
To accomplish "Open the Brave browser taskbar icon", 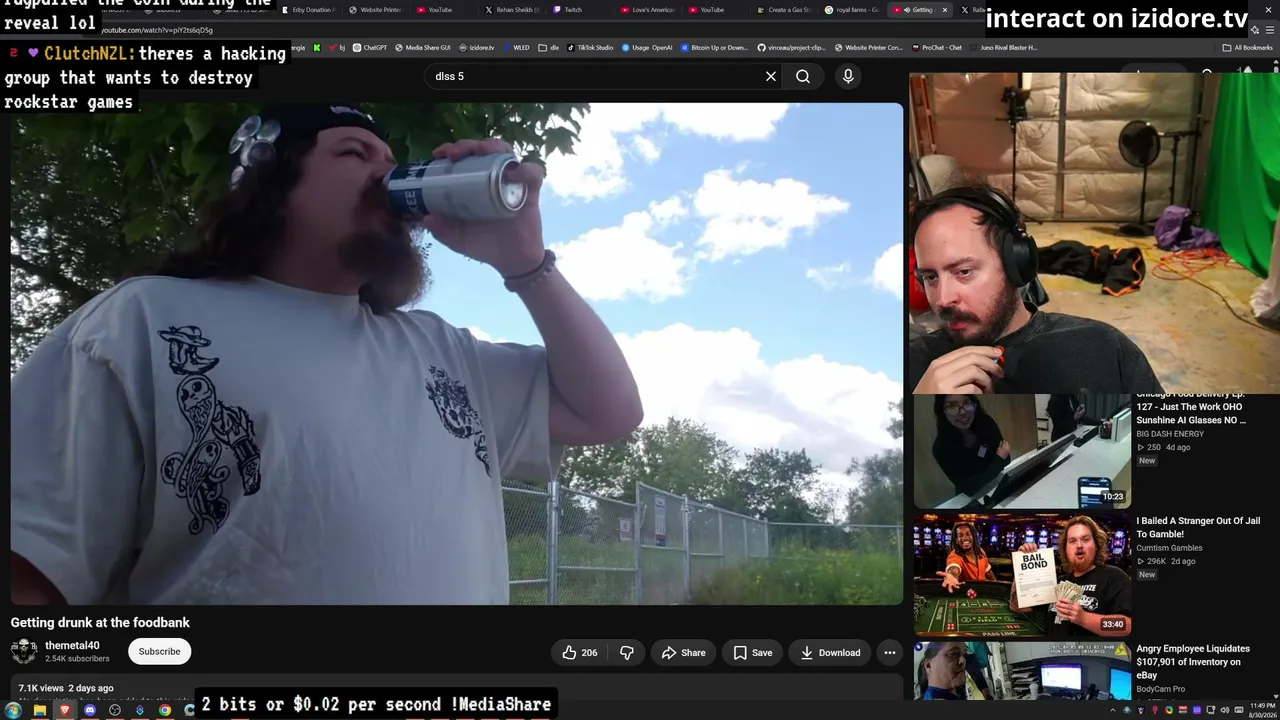I will pos(64,710).
